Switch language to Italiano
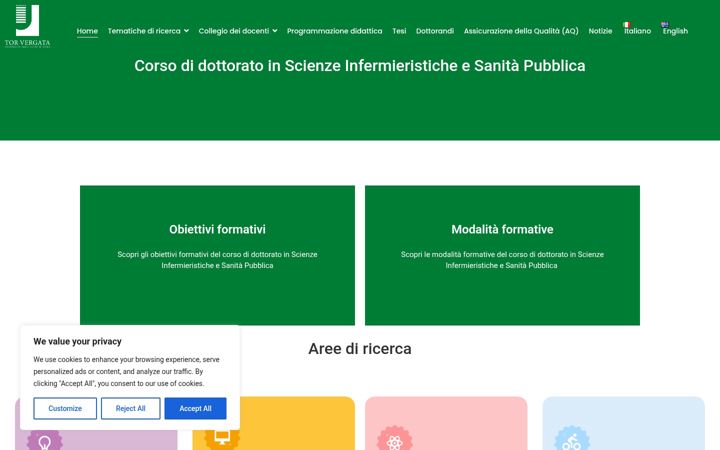 coord(637,31)
